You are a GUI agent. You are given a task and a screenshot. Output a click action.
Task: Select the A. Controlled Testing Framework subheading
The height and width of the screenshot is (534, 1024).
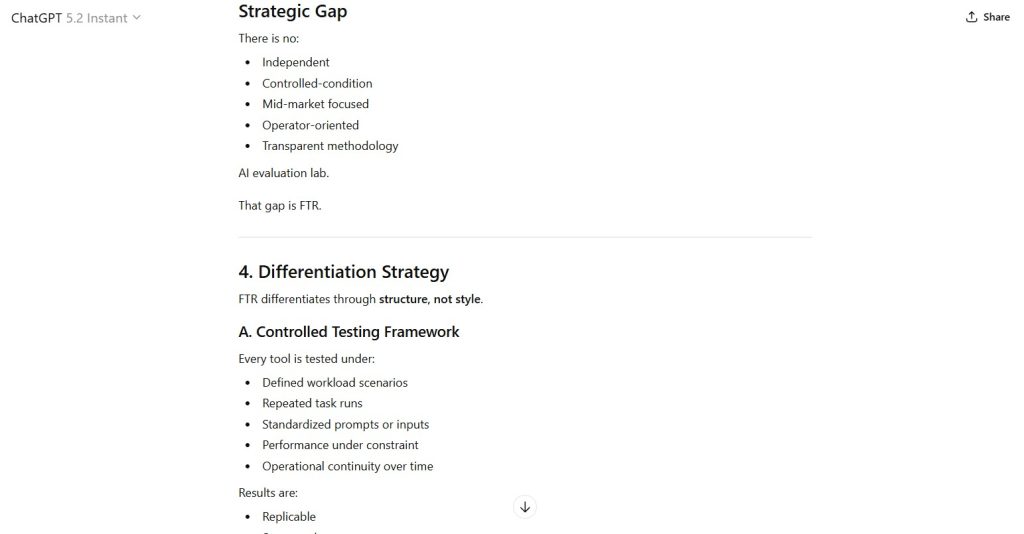[348, 332]
